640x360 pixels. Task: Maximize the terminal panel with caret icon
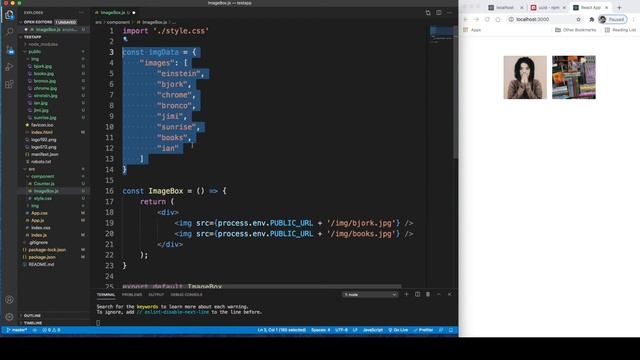[439, 294]
